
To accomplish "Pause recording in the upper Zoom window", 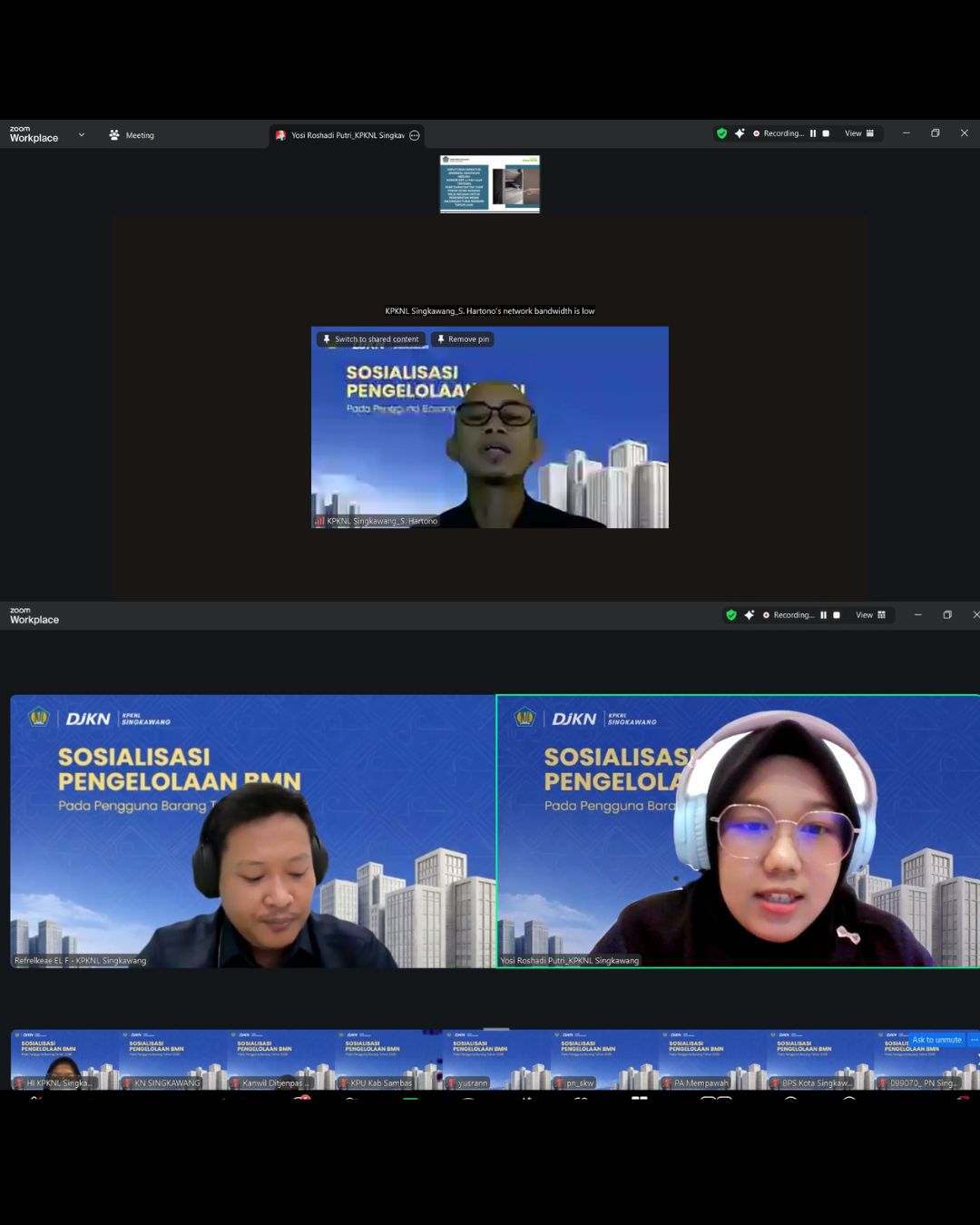I will pos(813,133).
